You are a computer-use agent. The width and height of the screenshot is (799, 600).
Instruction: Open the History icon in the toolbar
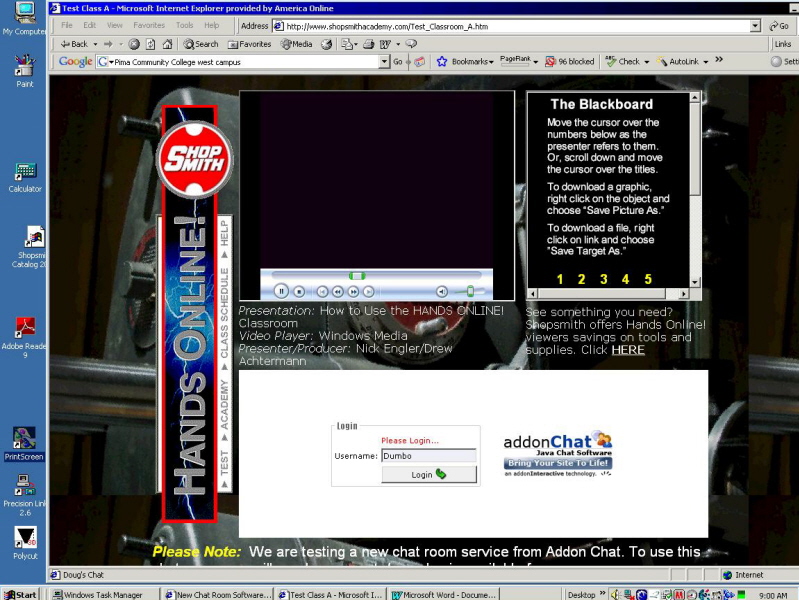327,44
